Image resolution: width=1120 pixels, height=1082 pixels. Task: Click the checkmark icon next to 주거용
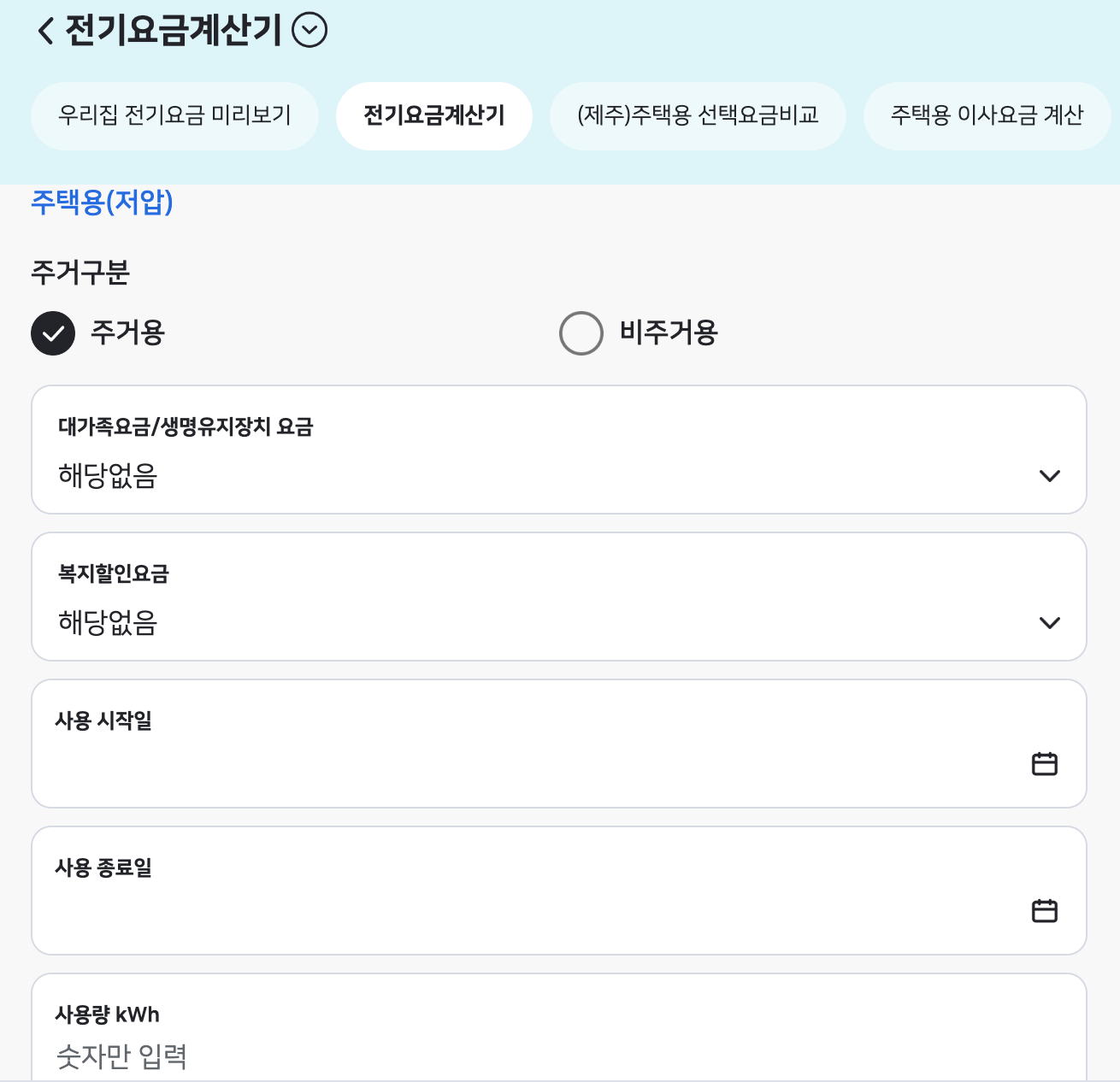(x=52, y=333)
